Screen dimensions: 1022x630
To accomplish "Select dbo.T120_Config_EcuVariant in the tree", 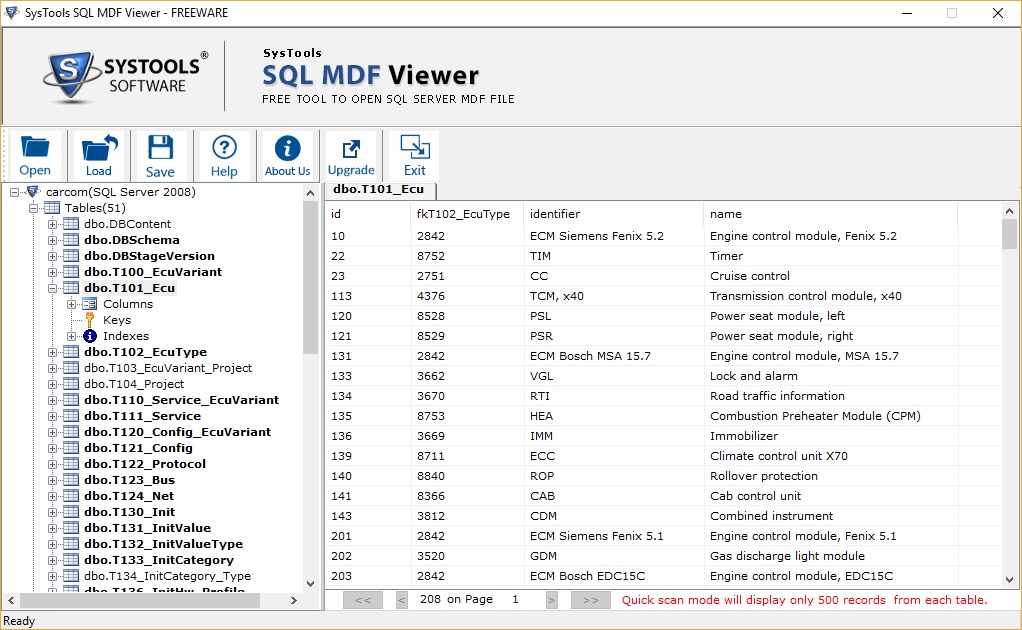I will 177,432.
